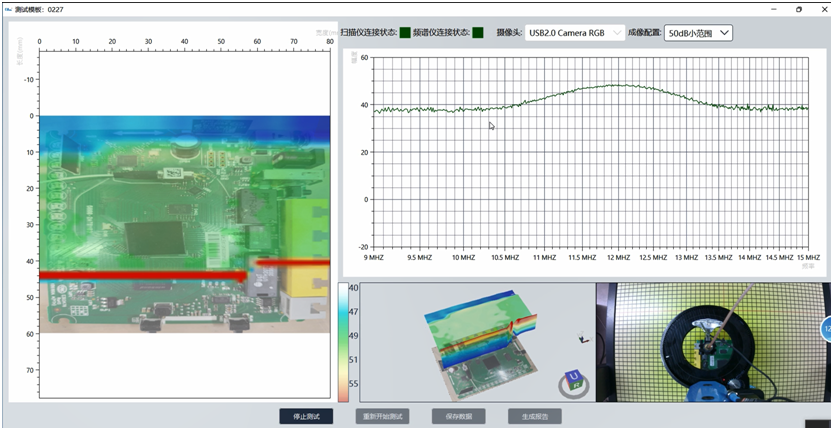Click the app logo in title bar
Viewport: 833px width, 430px height.
(8, 9)
